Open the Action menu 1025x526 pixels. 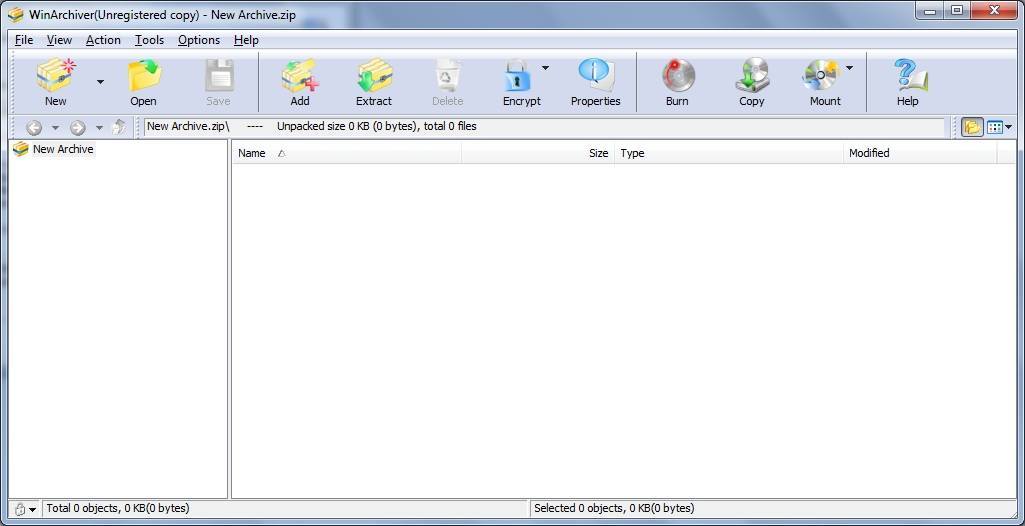point(103,40)
